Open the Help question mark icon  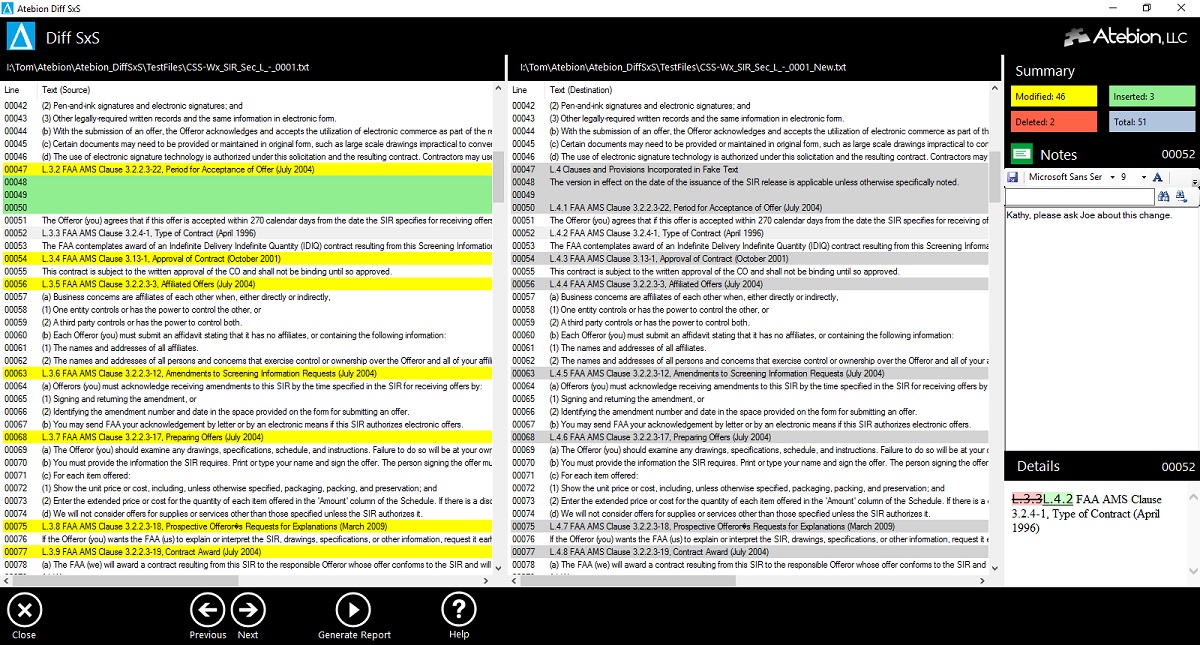(458, 608)
